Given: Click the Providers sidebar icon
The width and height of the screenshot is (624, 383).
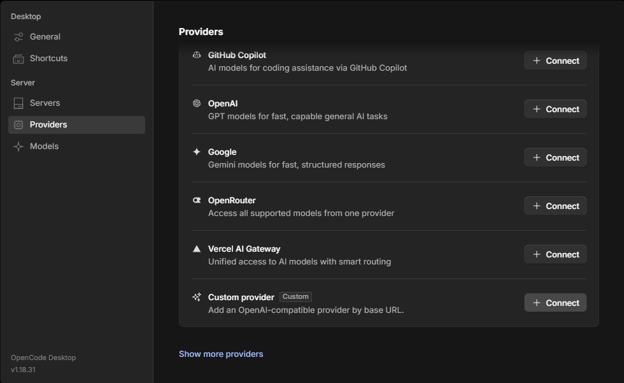Looking at the screenshot, I should [18, 125].
